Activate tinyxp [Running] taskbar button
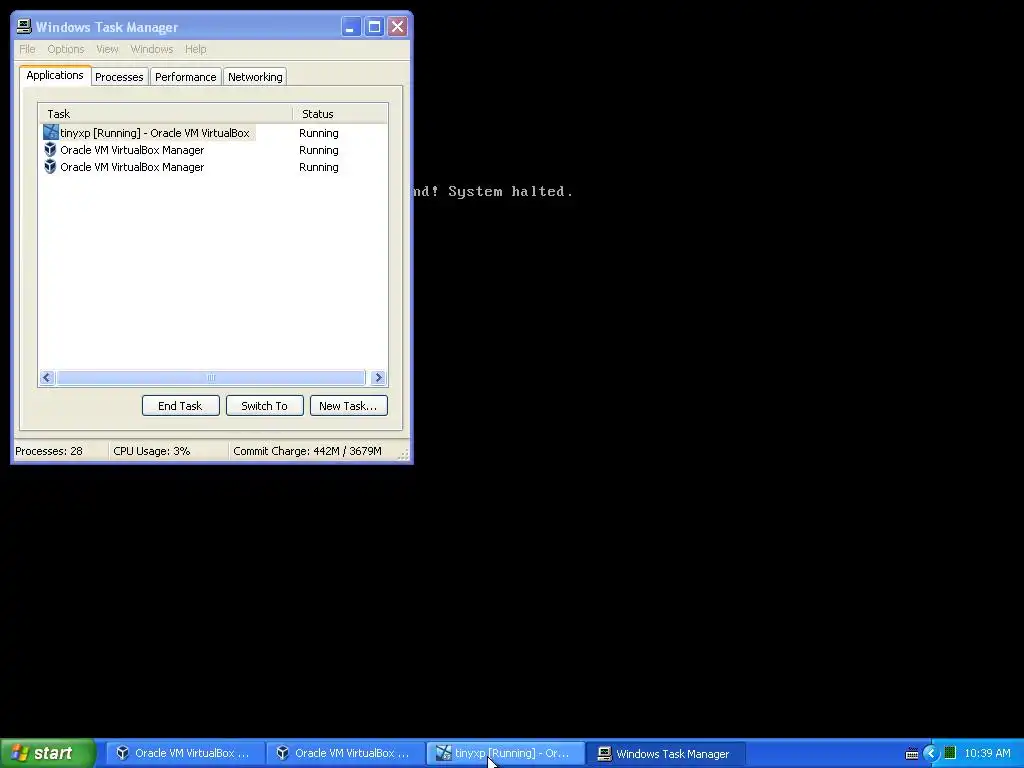Viewport: 1024px width, 768px height. click(505, 753)
